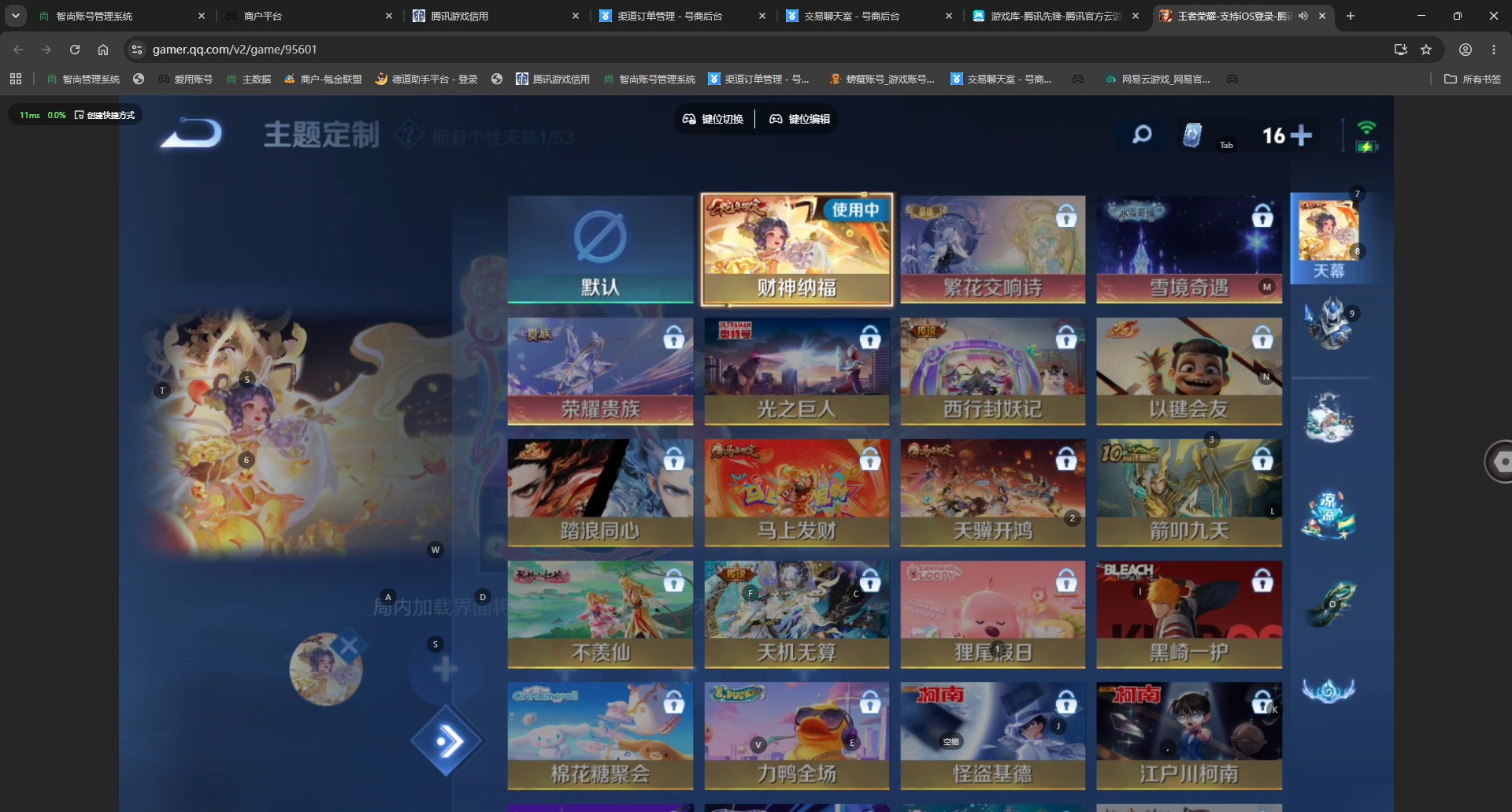Select the 天骥开鸿 theme card
The width and height of the screenshot is (1512, 812).
click(x=993, y=493)
